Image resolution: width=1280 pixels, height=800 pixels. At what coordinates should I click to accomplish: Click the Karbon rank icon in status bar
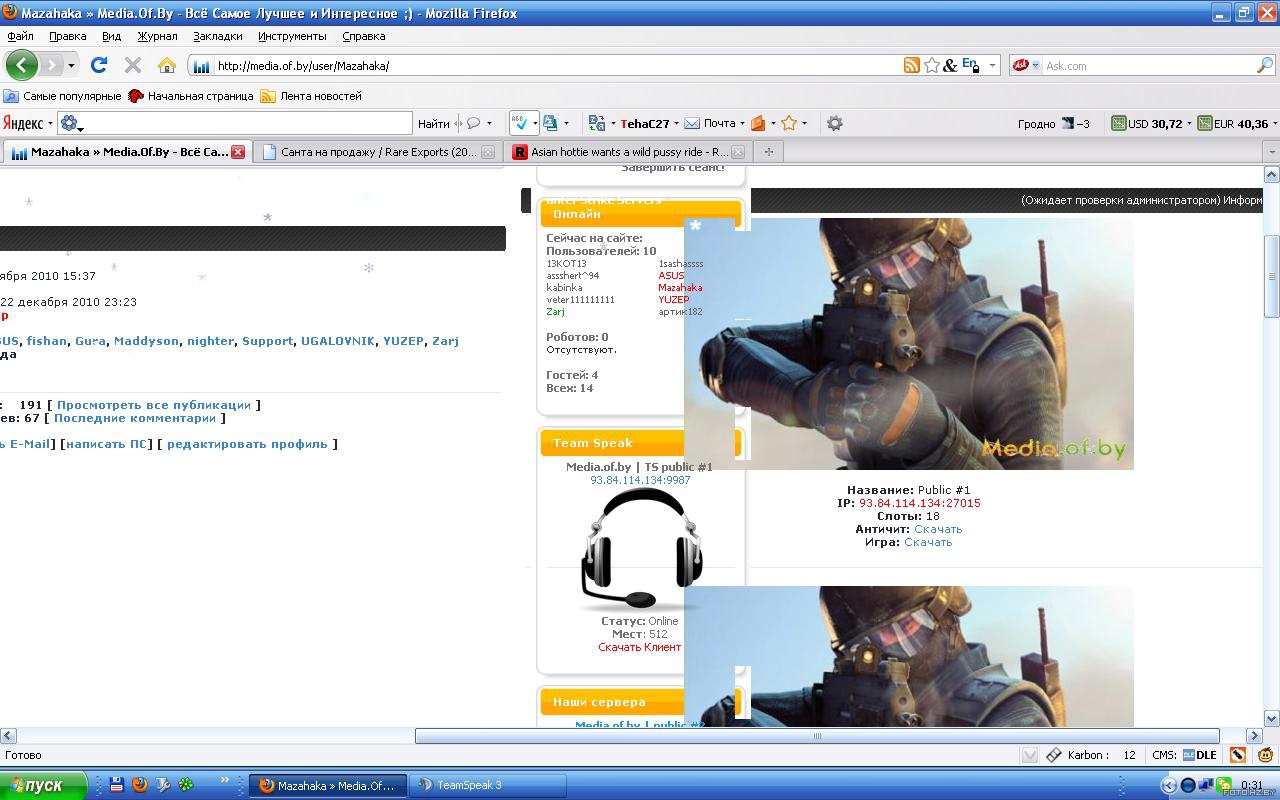click(x=1054, y=755)
